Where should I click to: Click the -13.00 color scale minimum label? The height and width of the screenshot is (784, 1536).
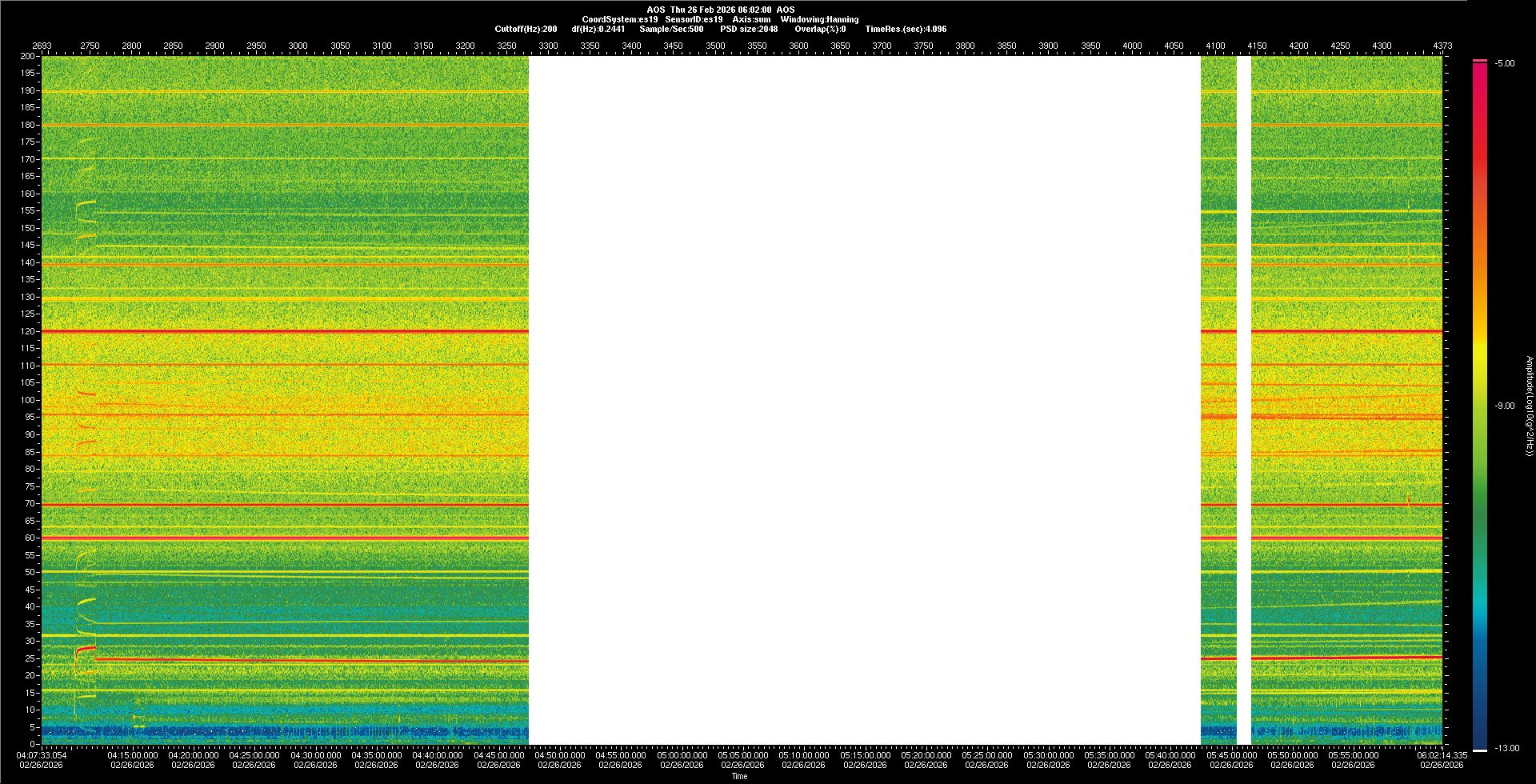pos(1507,749)
